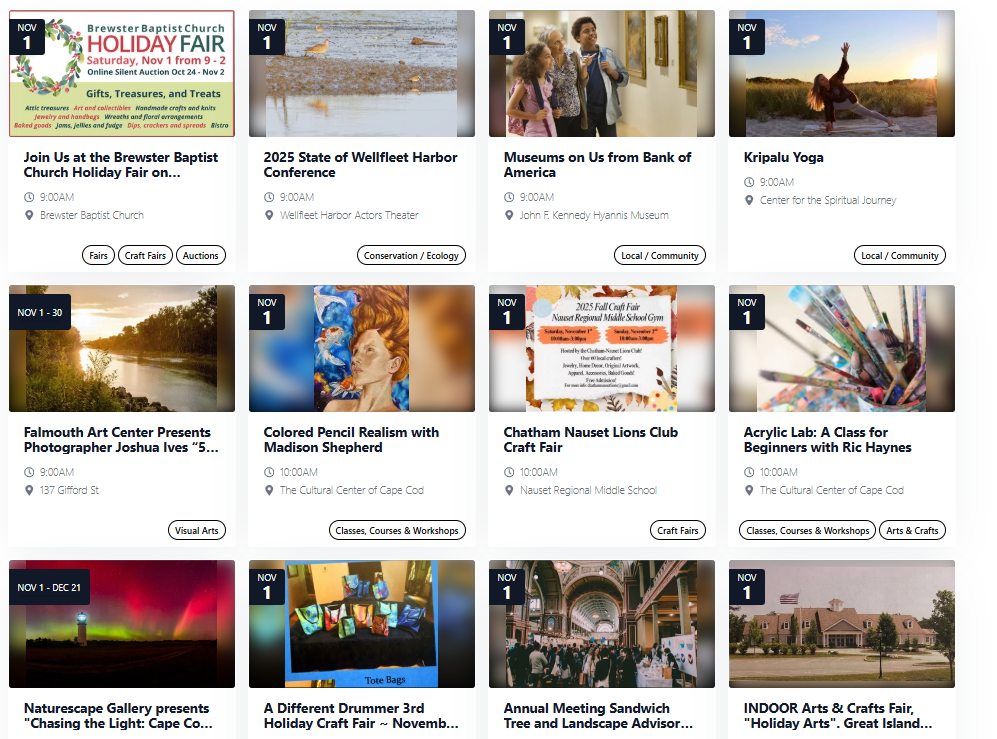Select the Conservation / Ecology tag
The height and width of the screenshot is (739, 997).
[411, 255]
